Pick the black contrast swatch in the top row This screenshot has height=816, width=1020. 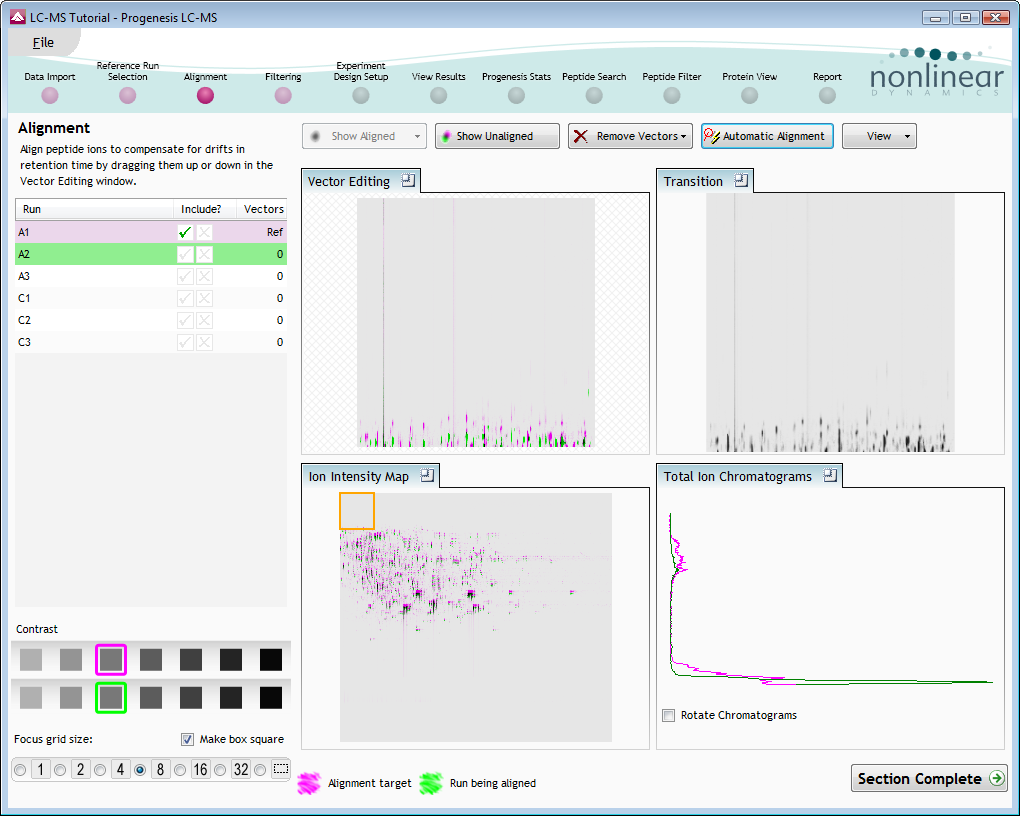pyautogui.click(x=271, y=659)
